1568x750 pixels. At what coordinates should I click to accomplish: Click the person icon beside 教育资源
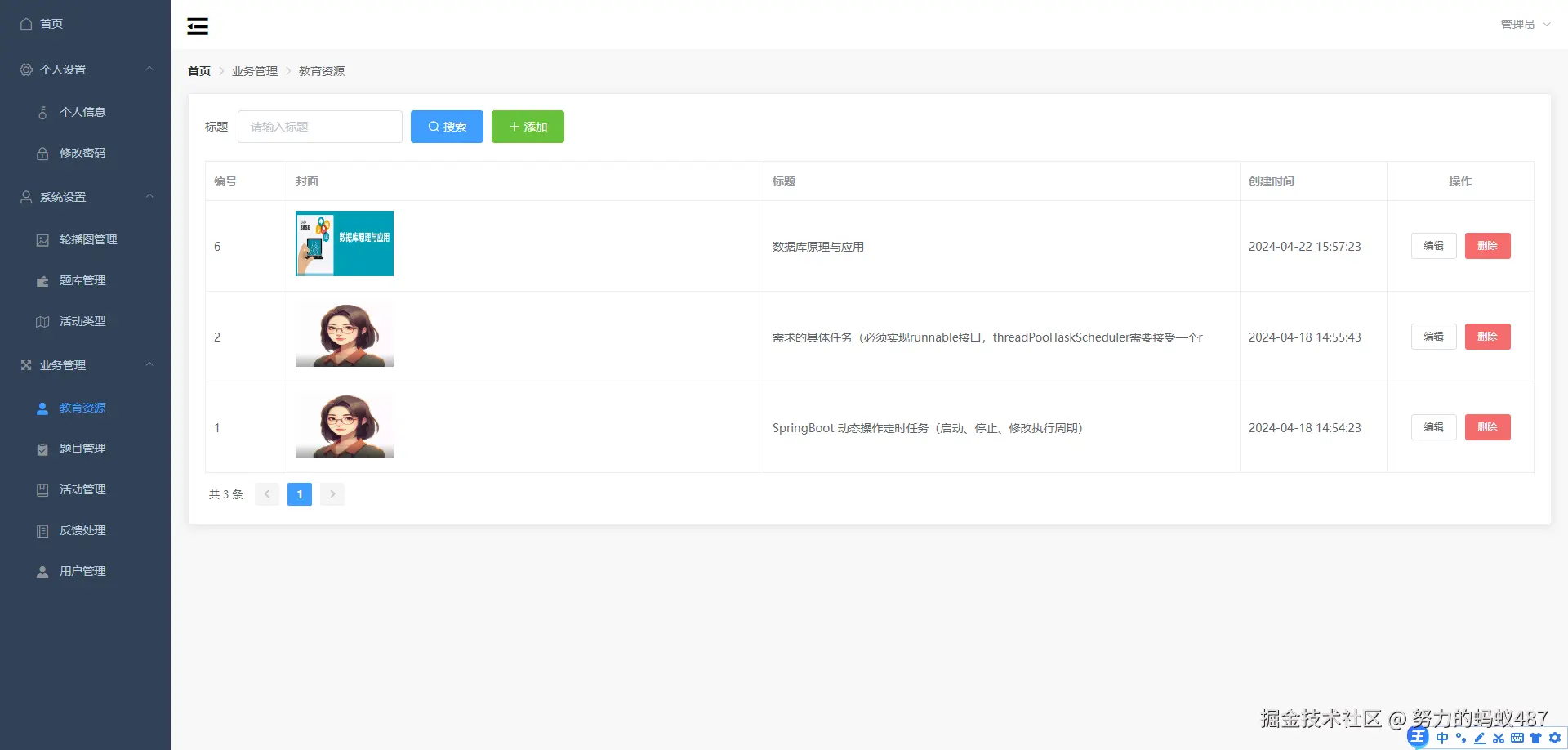42,408
